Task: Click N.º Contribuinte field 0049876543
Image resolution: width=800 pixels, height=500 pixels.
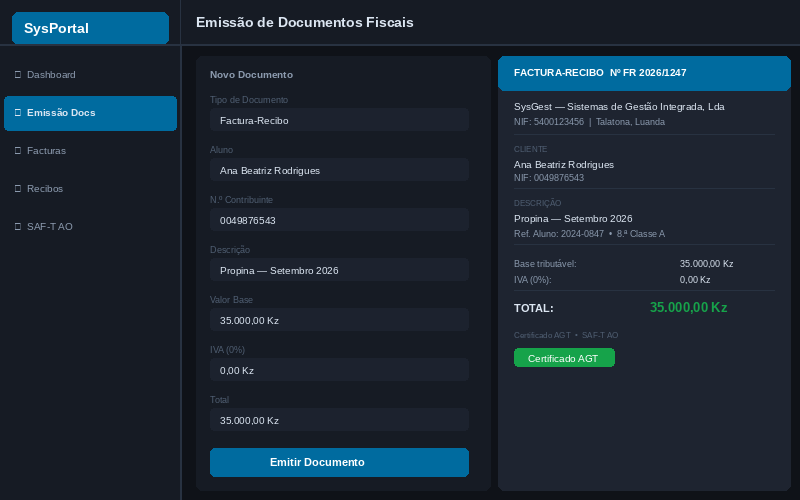Action: coord(339,220)
